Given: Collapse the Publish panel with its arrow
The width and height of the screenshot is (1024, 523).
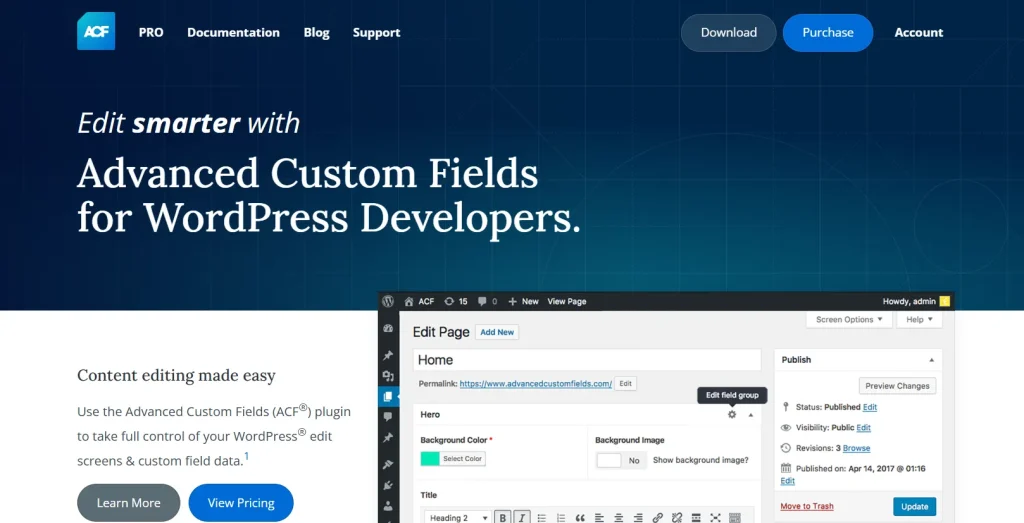Looking at the screenshot, I should tap(932, 360).
